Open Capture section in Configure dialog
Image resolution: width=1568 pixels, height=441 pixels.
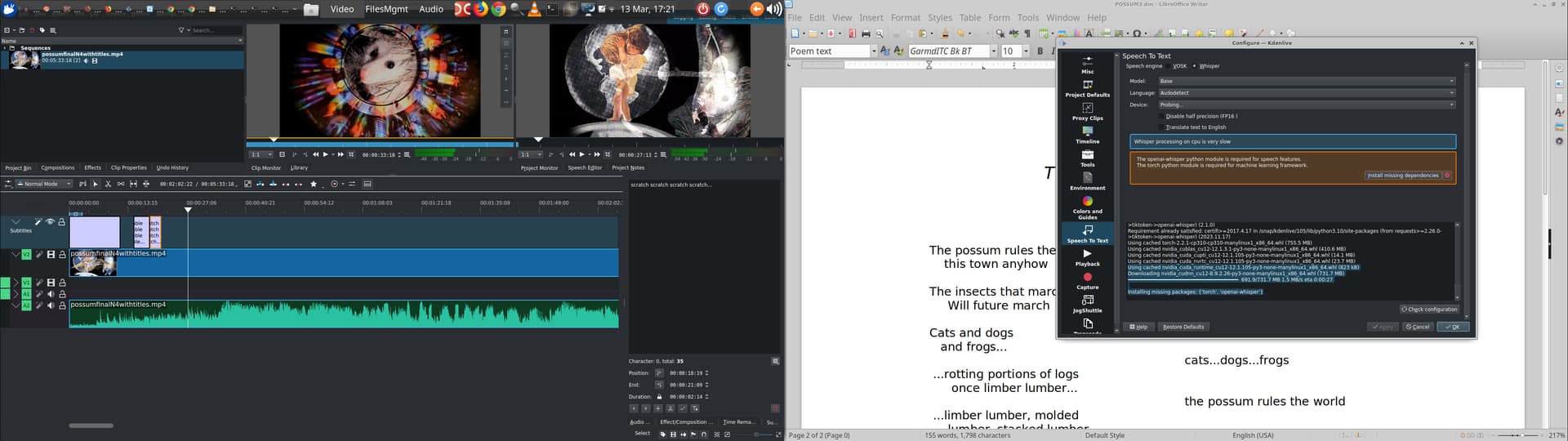coord(1087,281)
